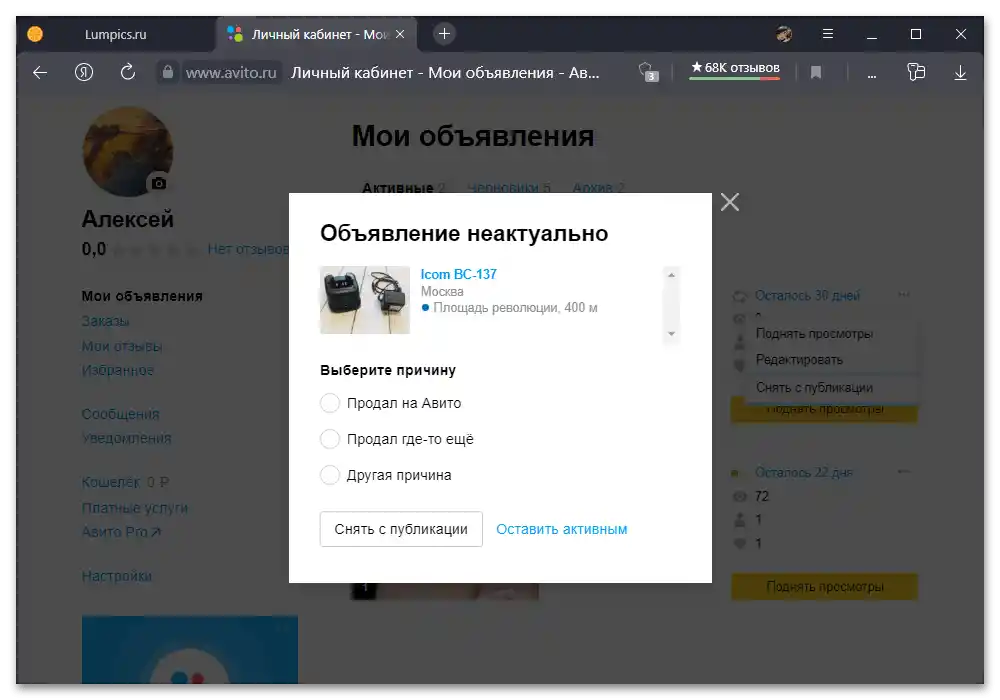Select the Личный кабинет browser tab

click(316, 34)
